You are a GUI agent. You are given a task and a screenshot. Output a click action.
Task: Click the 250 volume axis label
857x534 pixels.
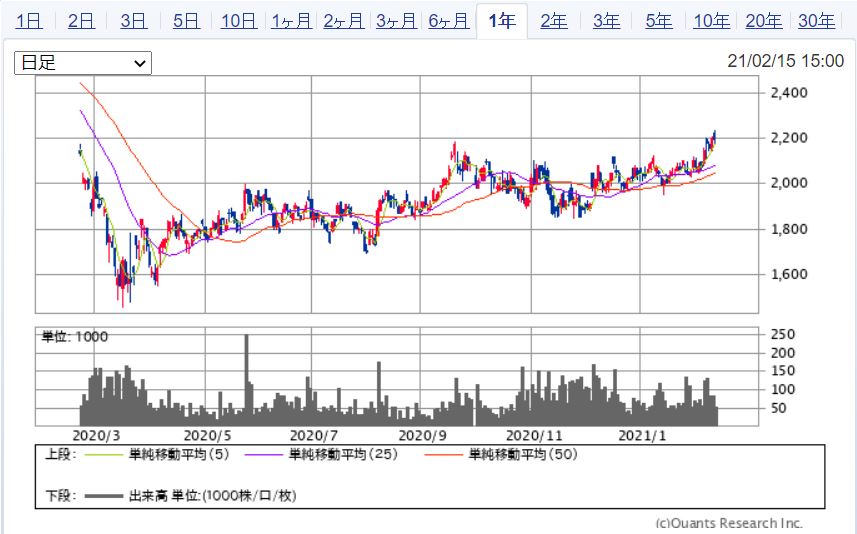pyautogui.click(x=783, y=334)
